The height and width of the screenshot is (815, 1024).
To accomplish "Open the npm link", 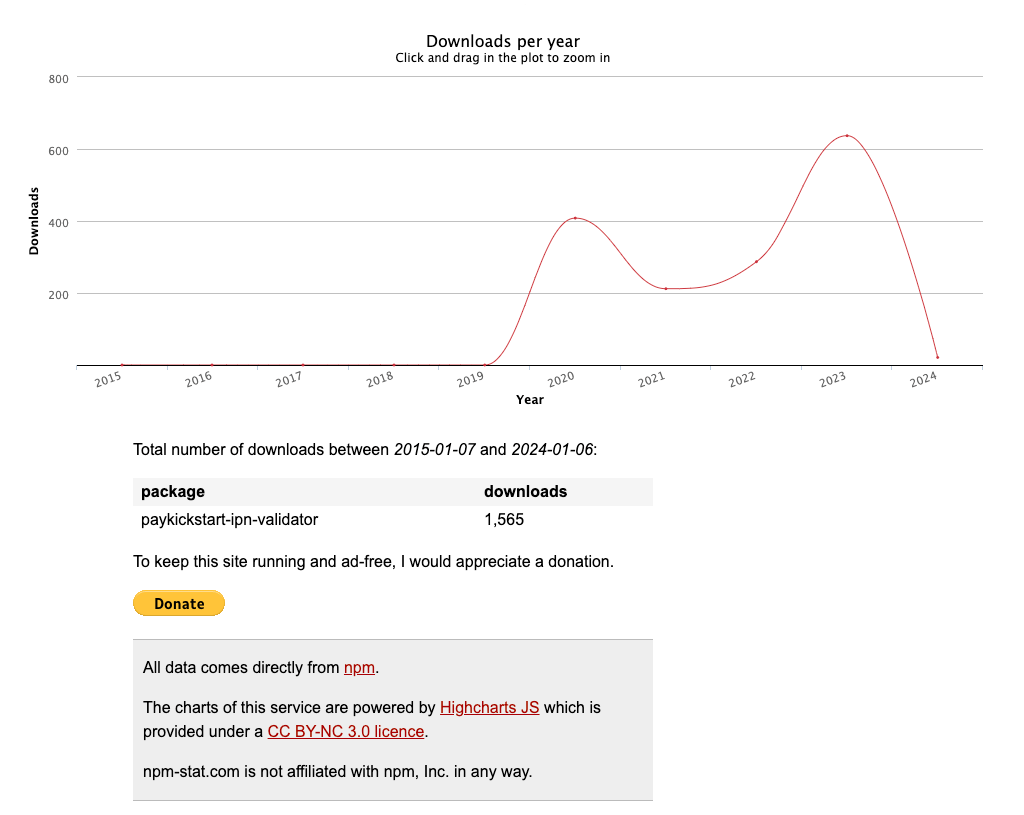I will point(359,667).
